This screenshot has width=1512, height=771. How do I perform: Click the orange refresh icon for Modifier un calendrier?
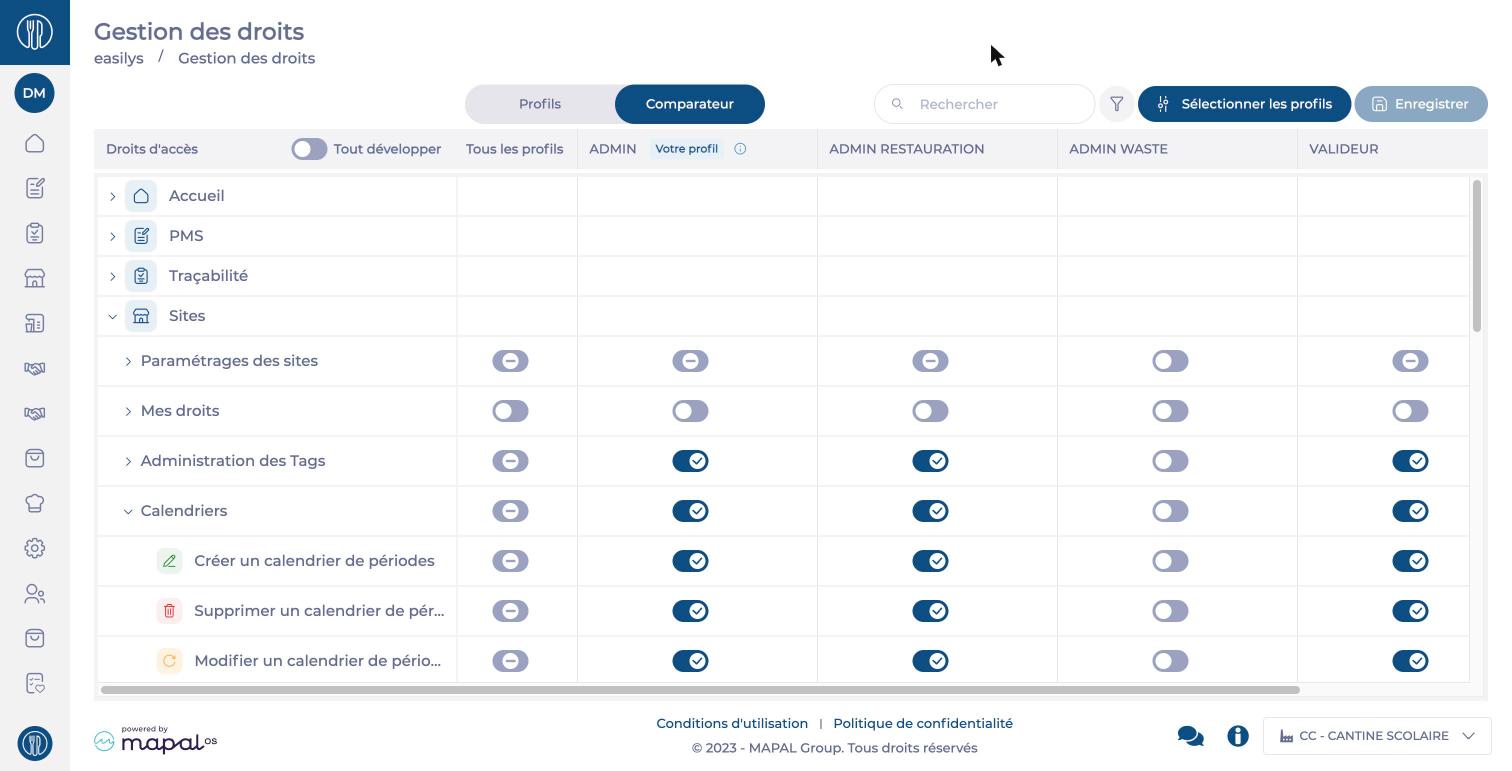(x=169, y=661)
